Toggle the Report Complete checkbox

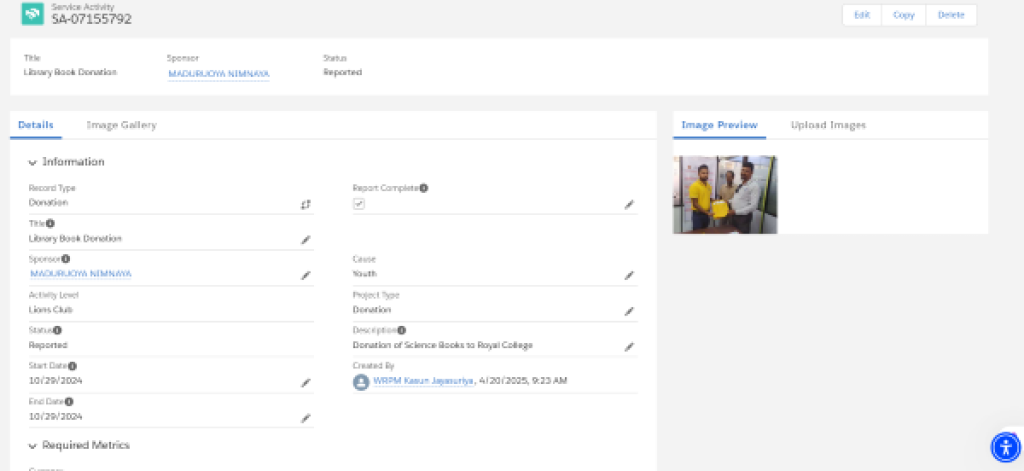pyautogui.click(x=359, y=204)
